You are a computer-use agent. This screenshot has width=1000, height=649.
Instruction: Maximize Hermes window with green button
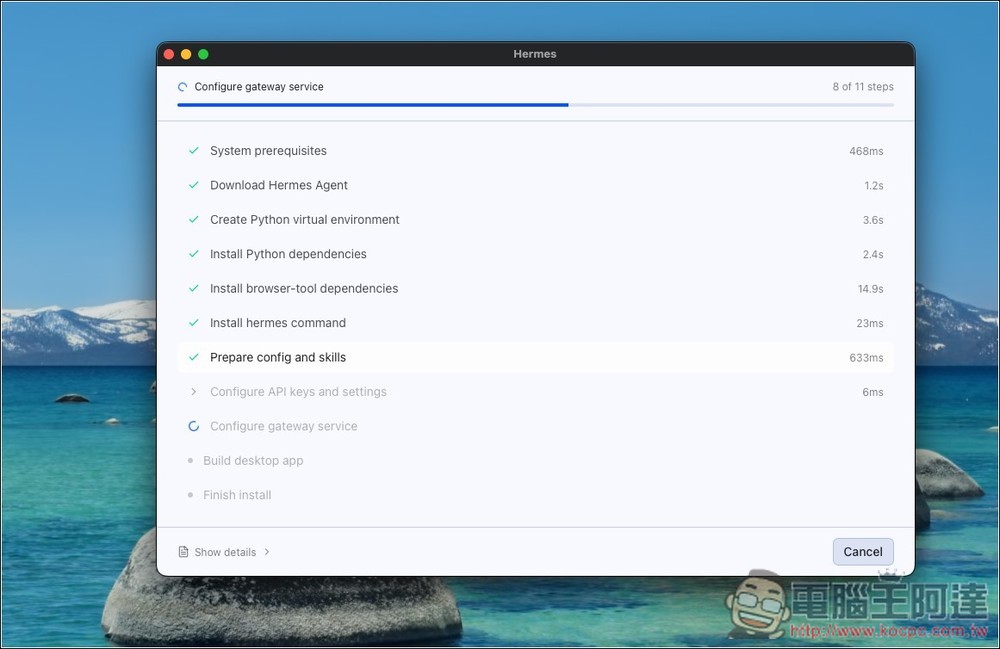(203, 54)
